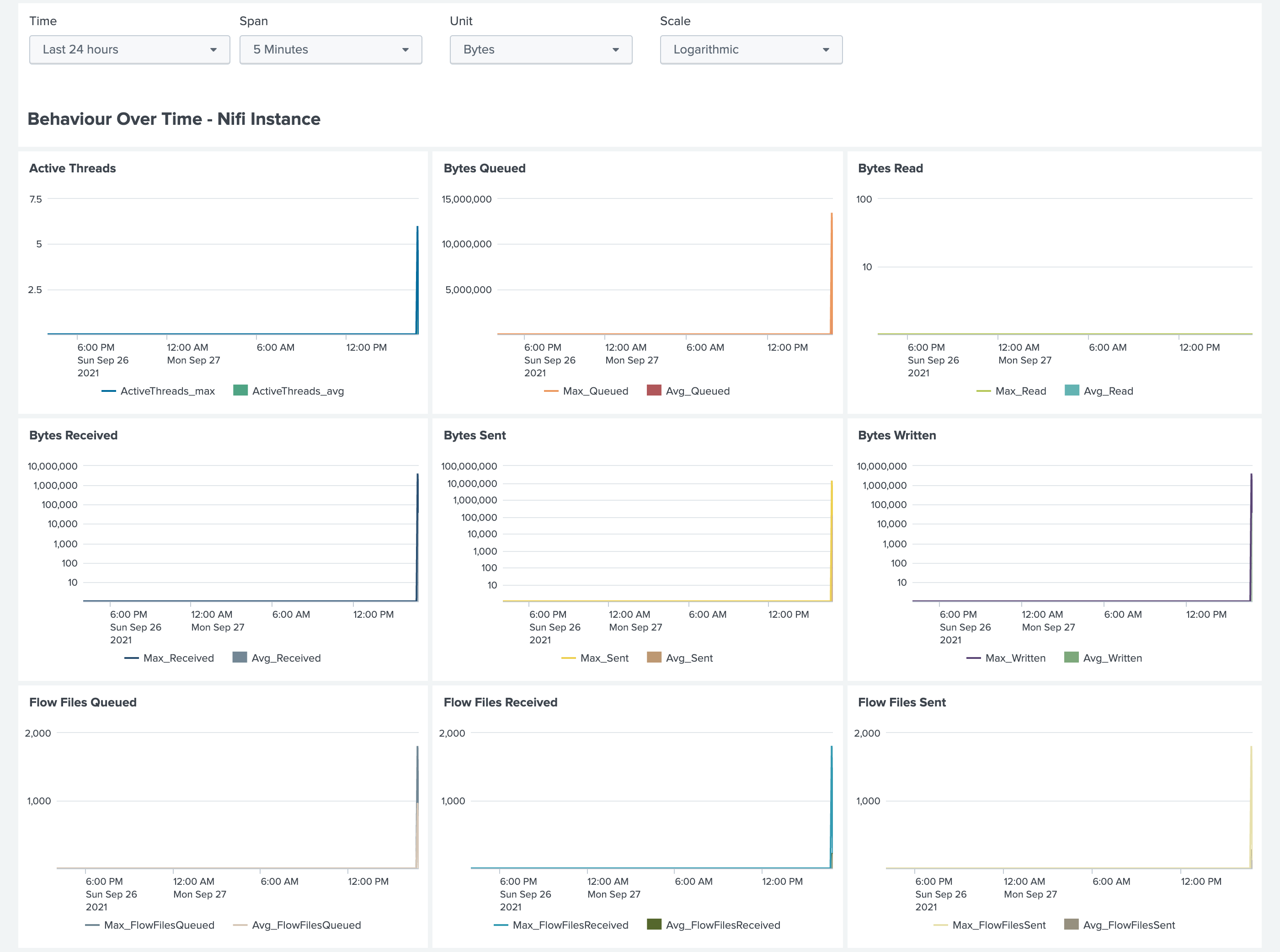
Task: Click the Flow Files Received panel title
Action: [x=501, y=702]
